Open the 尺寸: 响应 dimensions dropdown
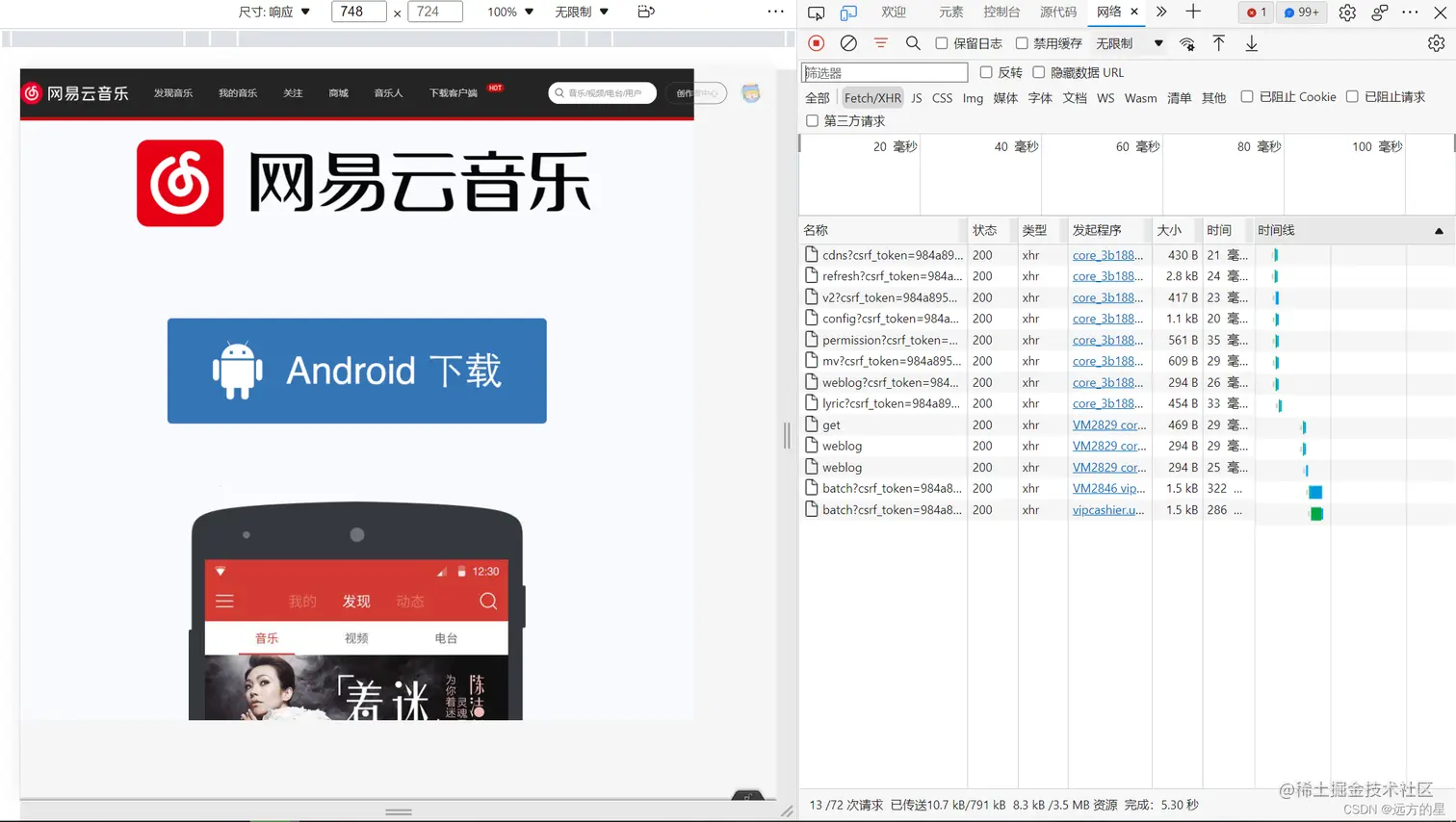 274,12
